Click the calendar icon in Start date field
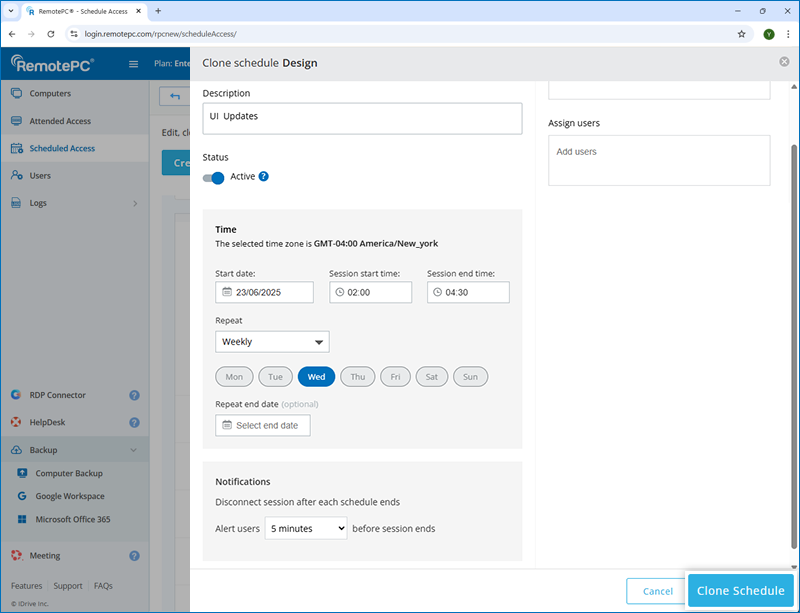Screen dimensions: 800x613 [x=227, y=292]
